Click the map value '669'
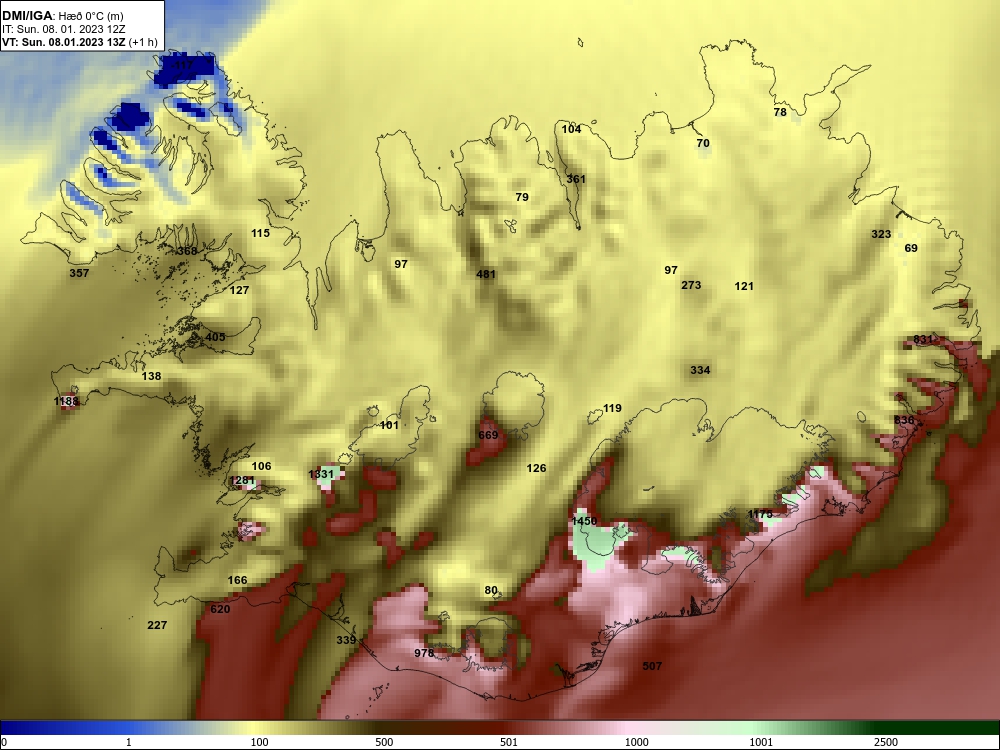Viewport: 1000px width, 750px height. (x=488, y=435)
